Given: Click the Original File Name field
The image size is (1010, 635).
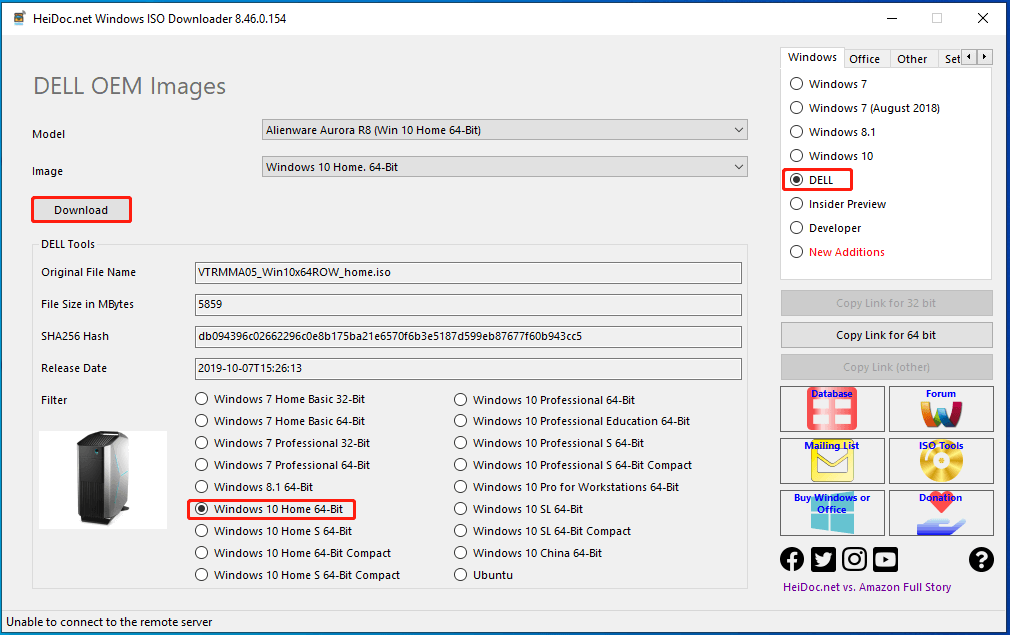Looking at the screenshot, I should click(468, 272).
